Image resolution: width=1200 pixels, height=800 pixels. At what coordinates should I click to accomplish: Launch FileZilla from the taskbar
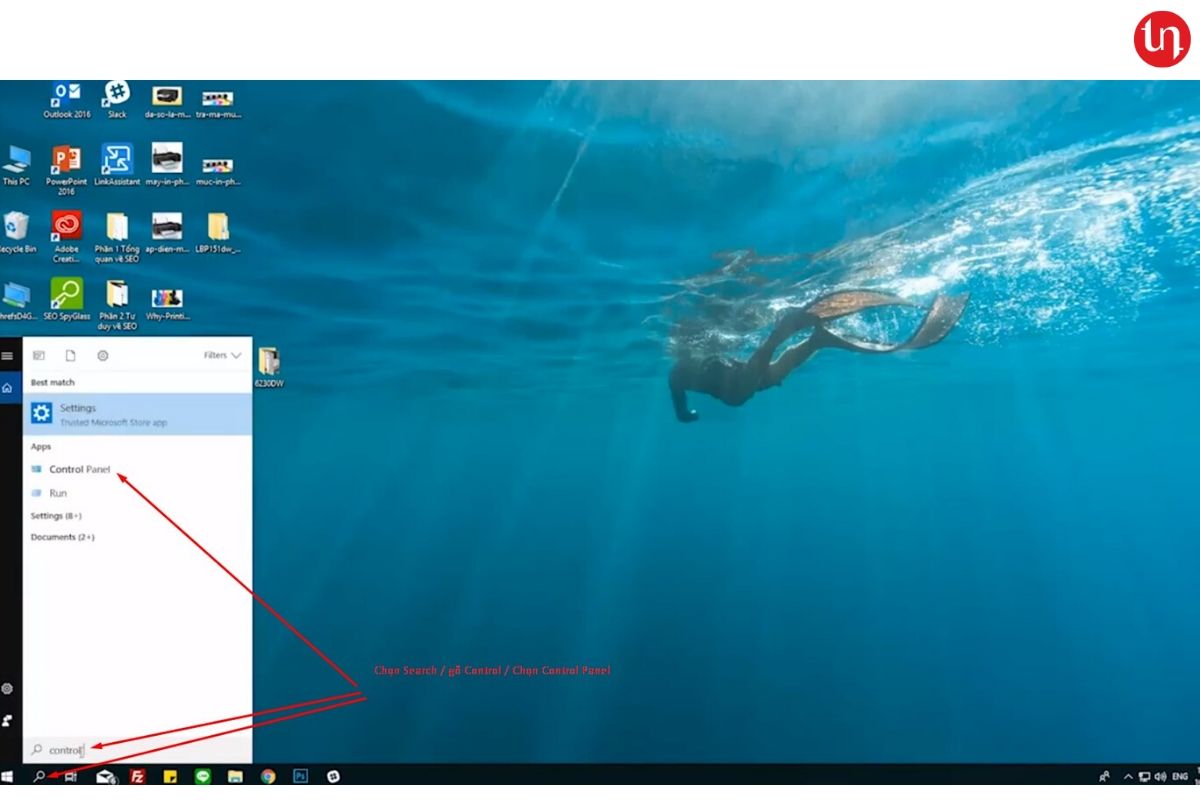138,776
